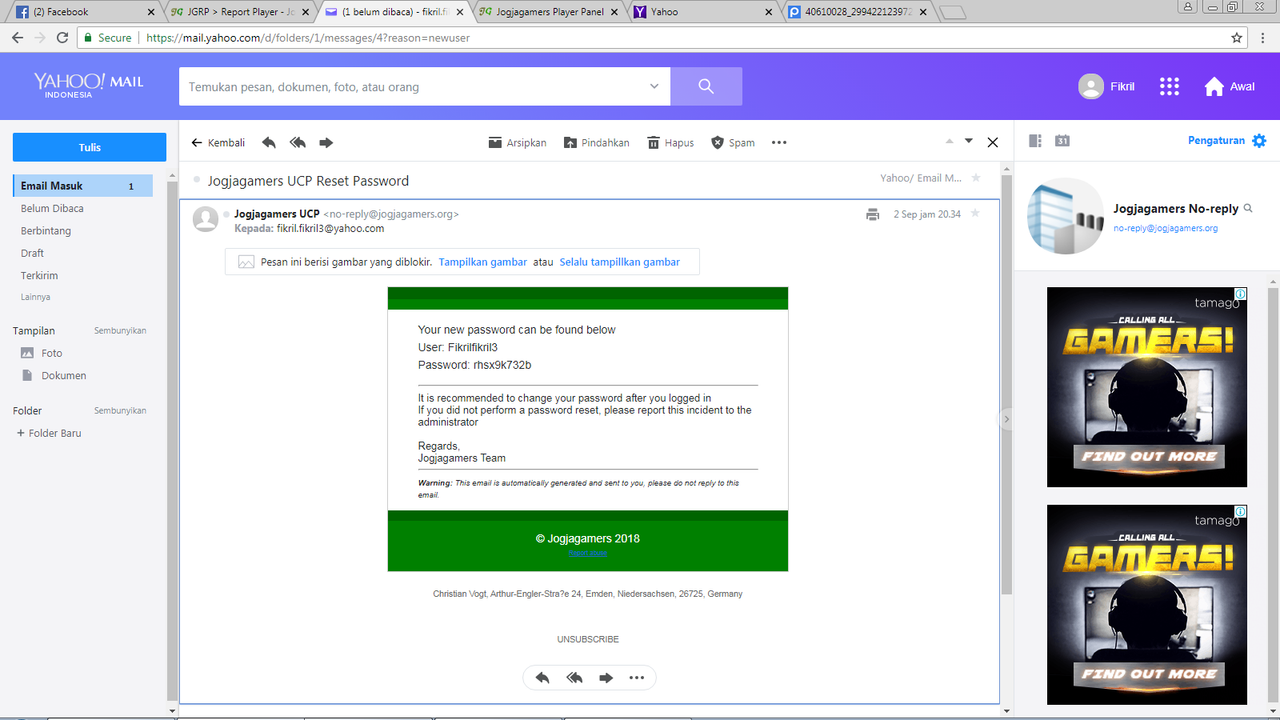This screenshot has width=1280, height=720.
Task: Reload the page in the browser
Action: (62, 38)
